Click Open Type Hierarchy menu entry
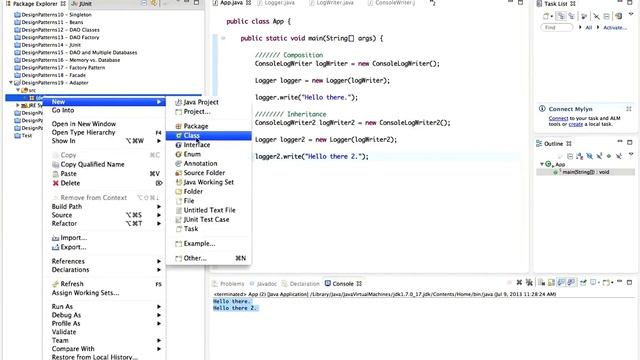The image size is (640, 360). 104,132
